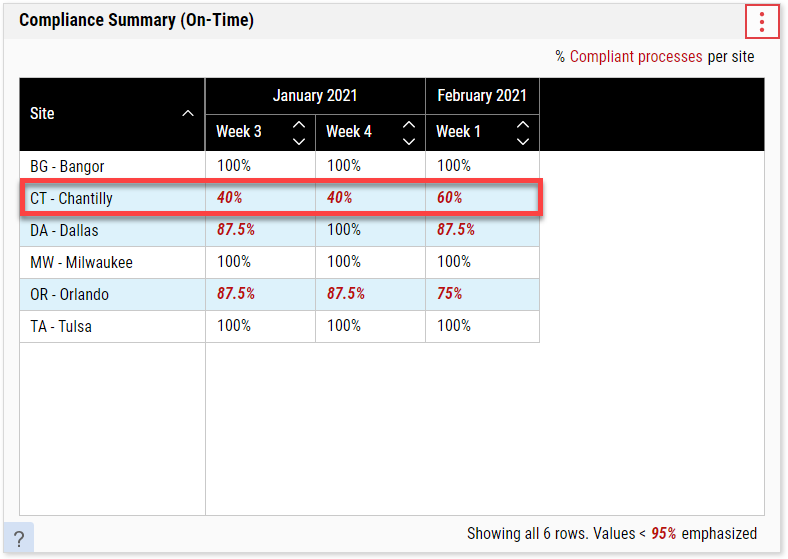
Task: Click the help question mark icon
Action: (x=18, y=539)
